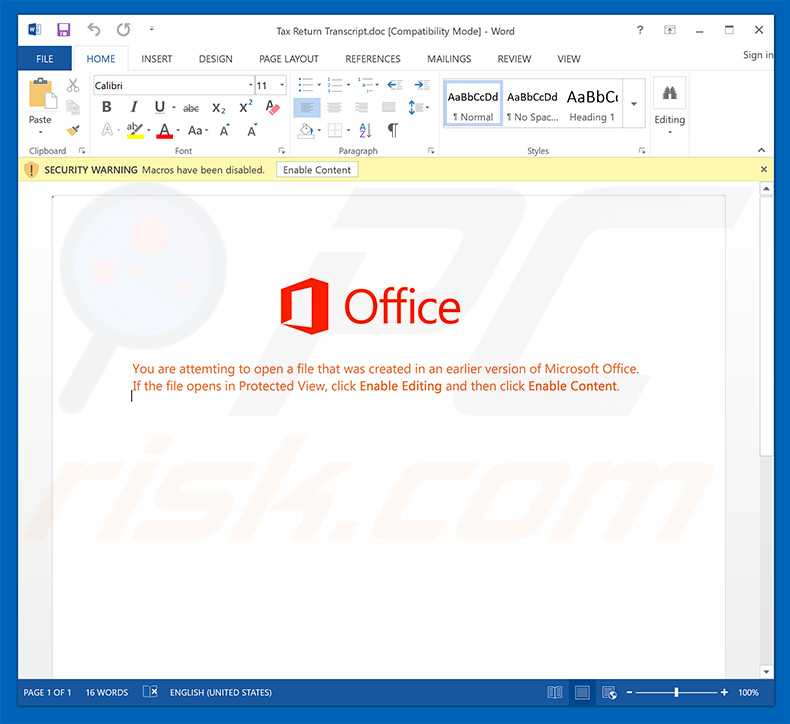
Task: Click the Show/Hide paragraph marks icon
Action: 393,130
